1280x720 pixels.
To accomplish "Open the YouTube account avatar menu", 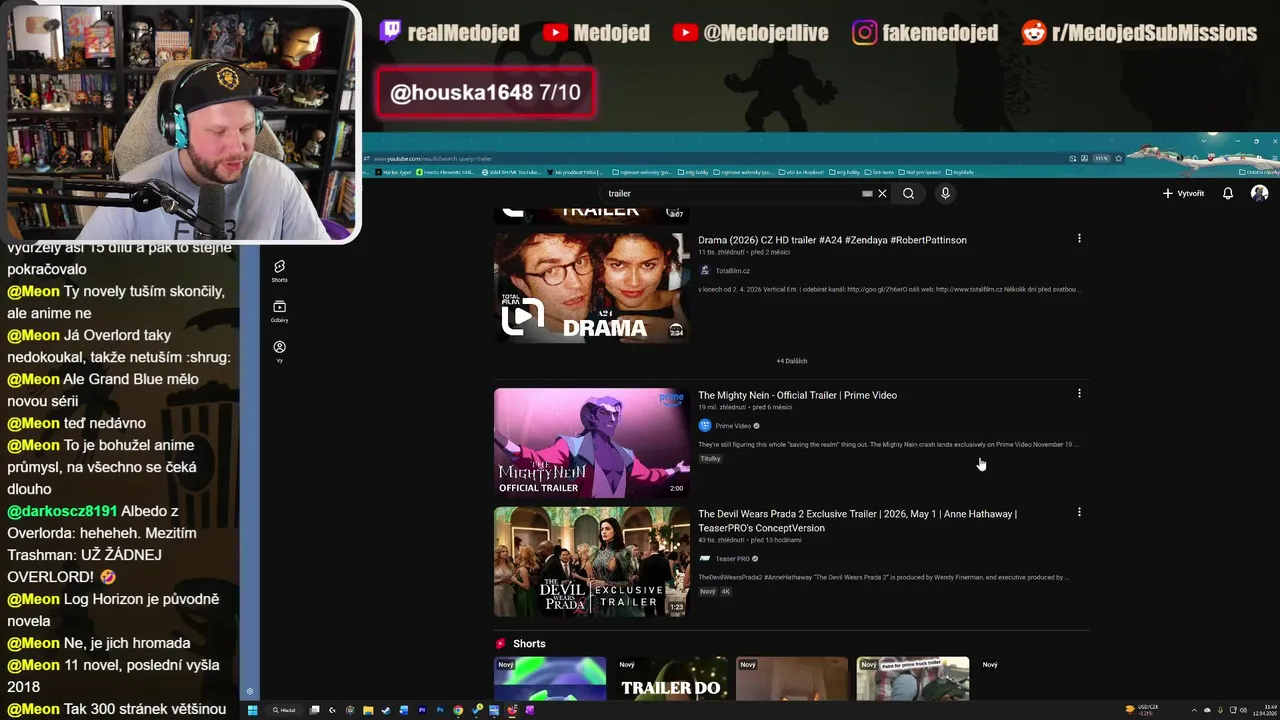I will tap(1259, 194).
